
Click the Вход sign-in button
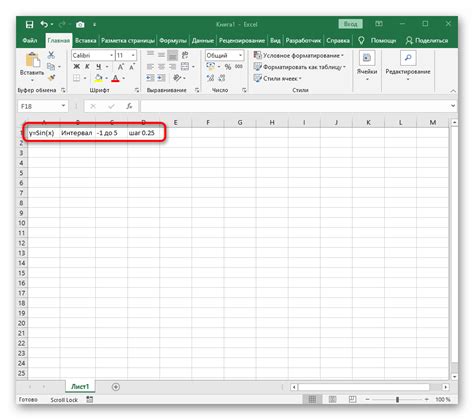coord(350,24)
